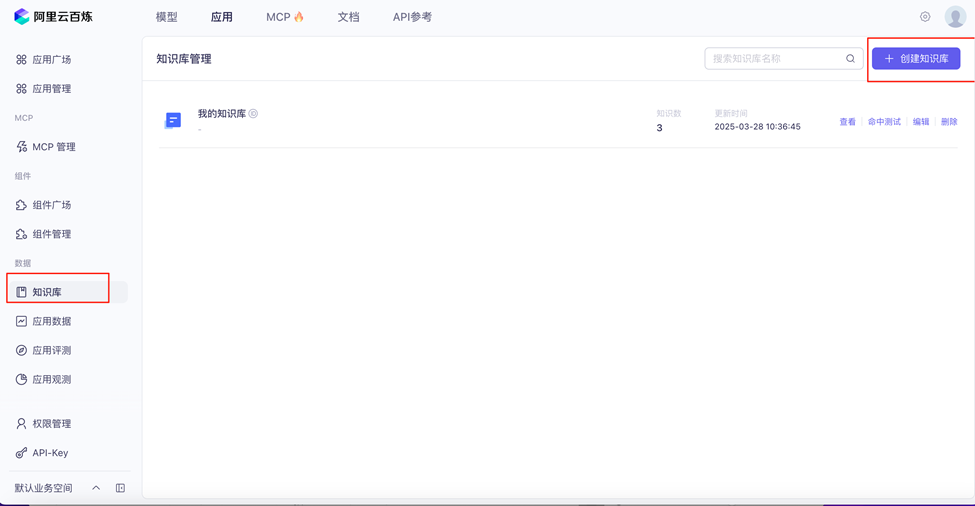Click 查看 for 我的知识库
975x506 pixels.
tap(848, 122)
